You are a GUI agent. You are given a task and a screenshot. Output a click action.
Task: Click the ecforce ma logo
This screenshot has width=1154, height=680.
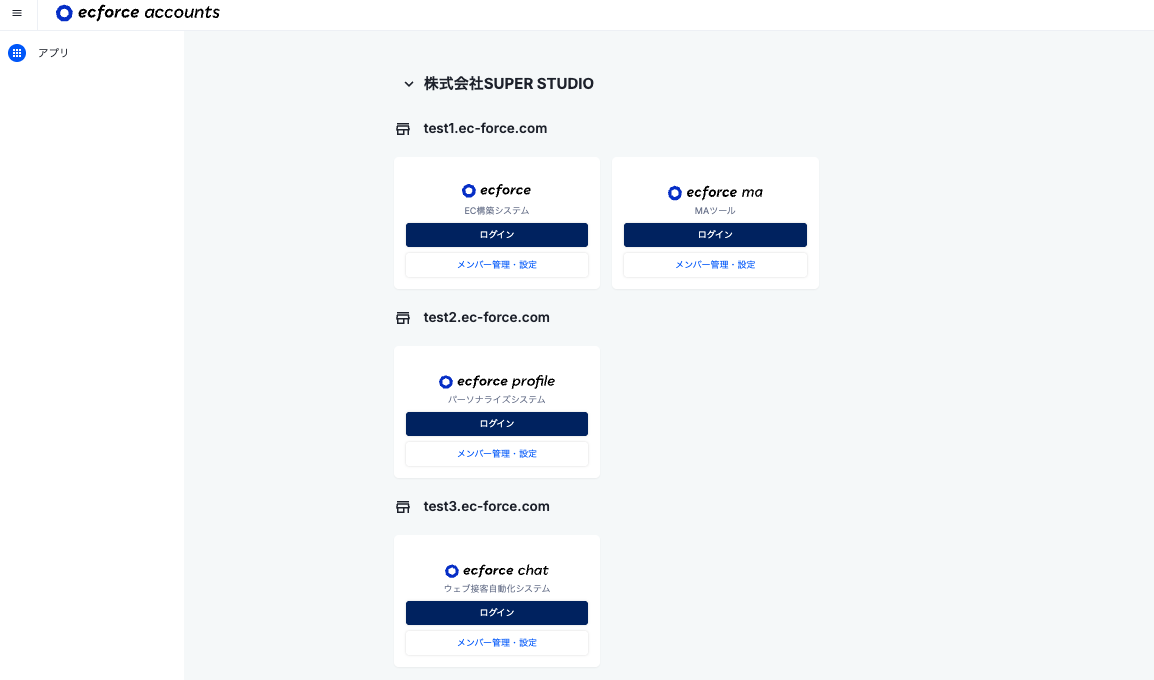click(715, 191)
